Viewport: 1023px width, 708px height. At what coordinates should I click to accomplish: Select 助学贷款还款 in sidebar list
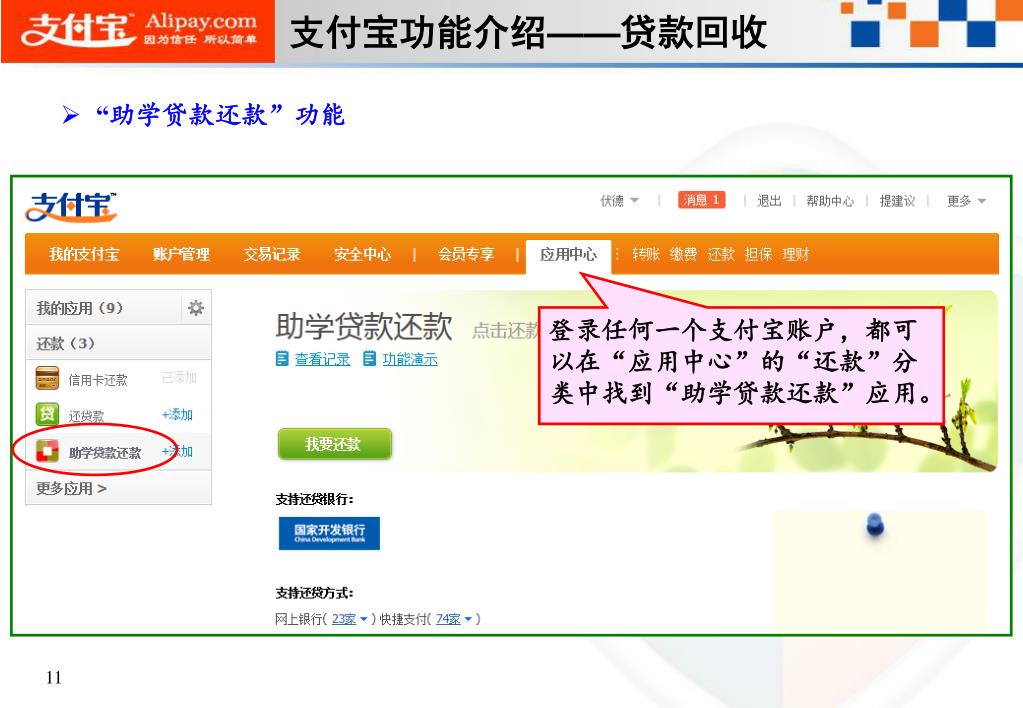point(105,453)
